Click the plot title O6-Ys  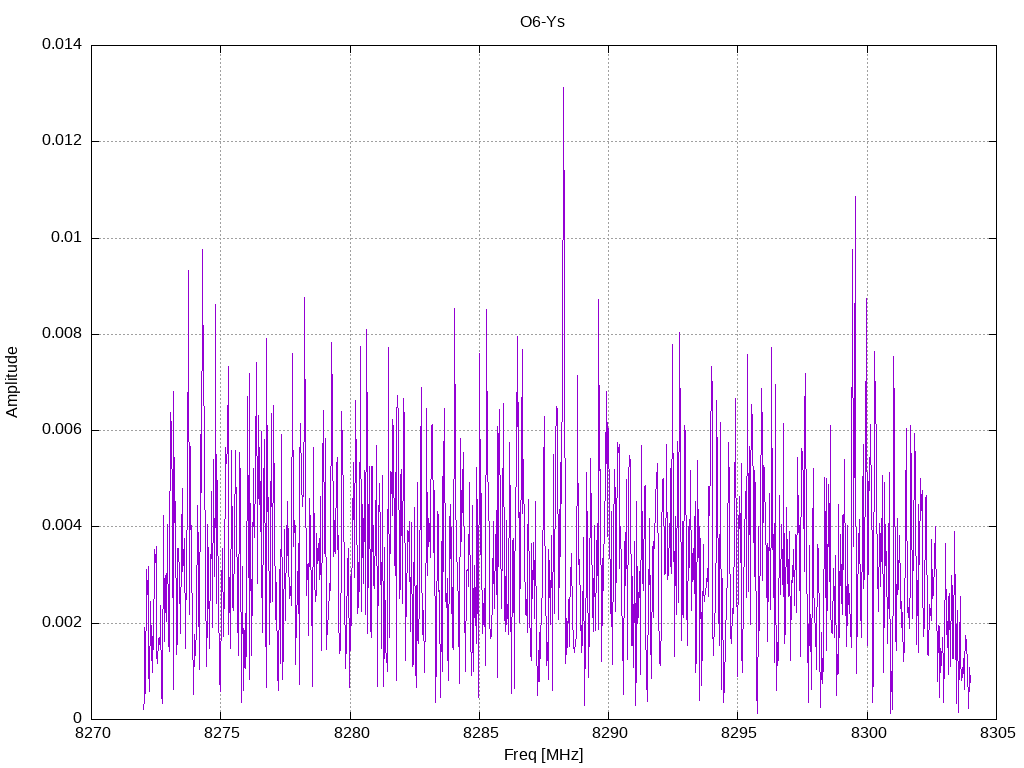[x=542, y=22]
